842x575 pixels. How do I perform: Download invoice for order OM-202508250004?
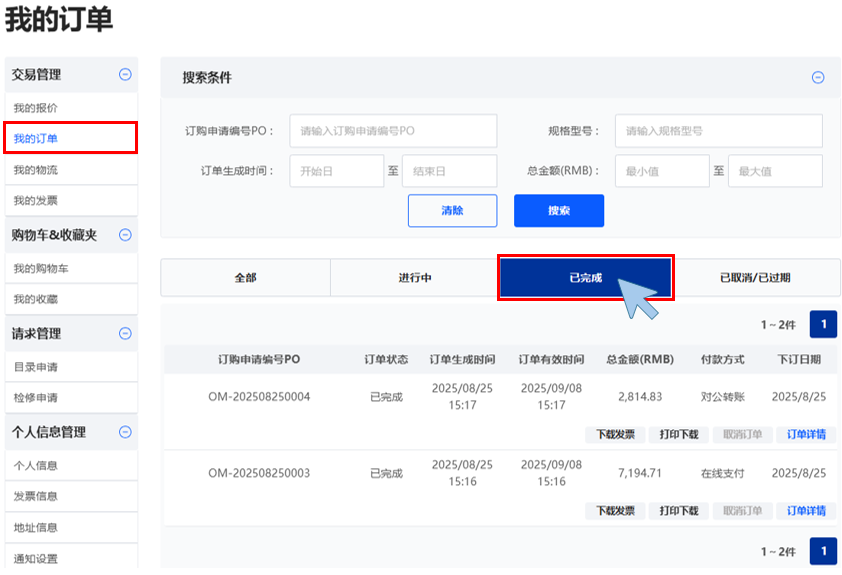(614, 435)
